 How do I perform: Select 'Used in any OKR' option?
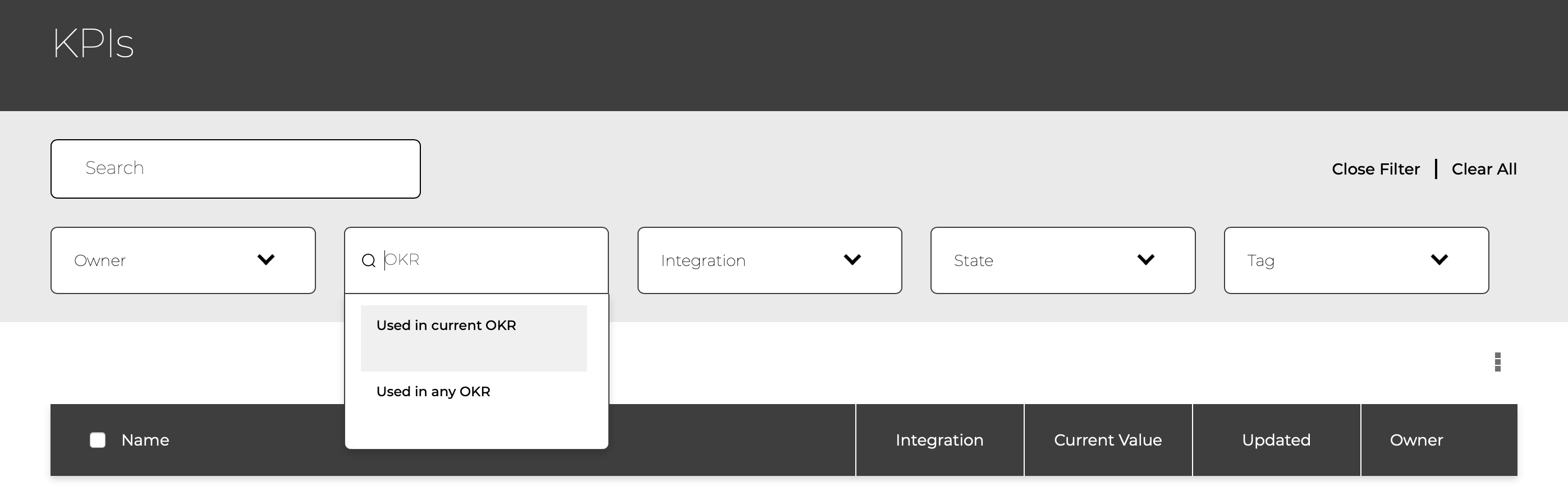coord(474,404)
